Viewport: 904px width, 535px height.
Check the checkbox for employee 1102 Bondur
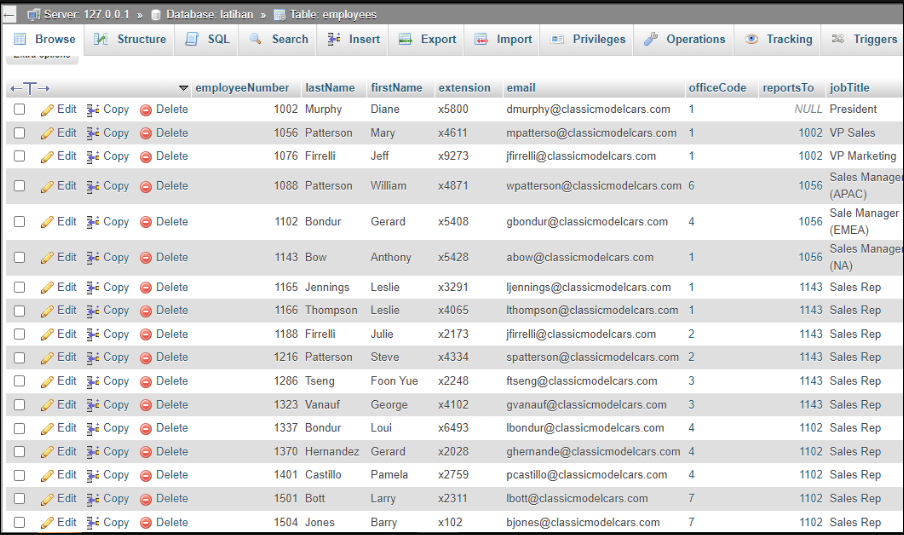(20, 222)
